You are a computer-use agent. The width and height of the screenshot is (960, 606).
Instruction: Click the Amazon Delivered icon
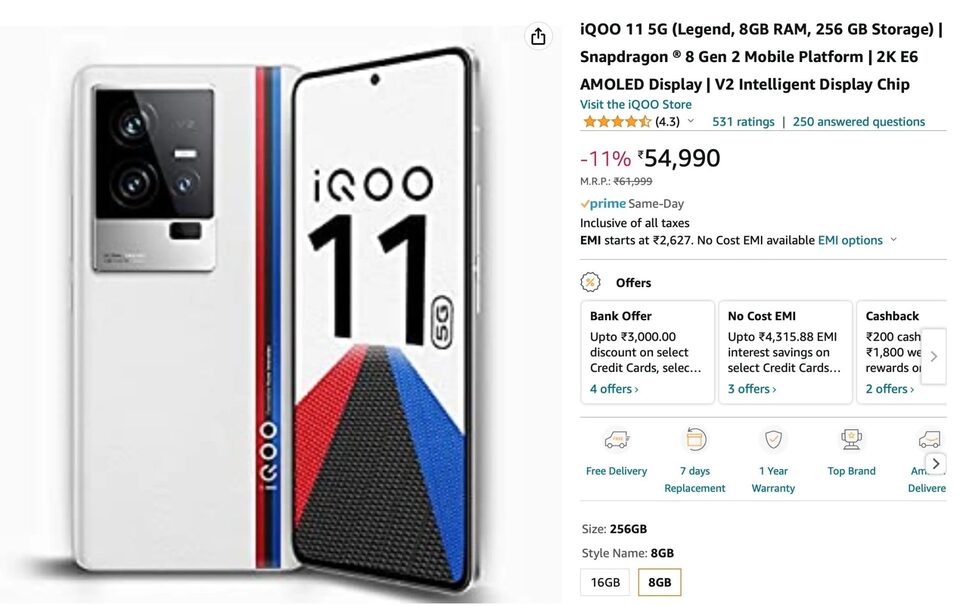point(929,440)
